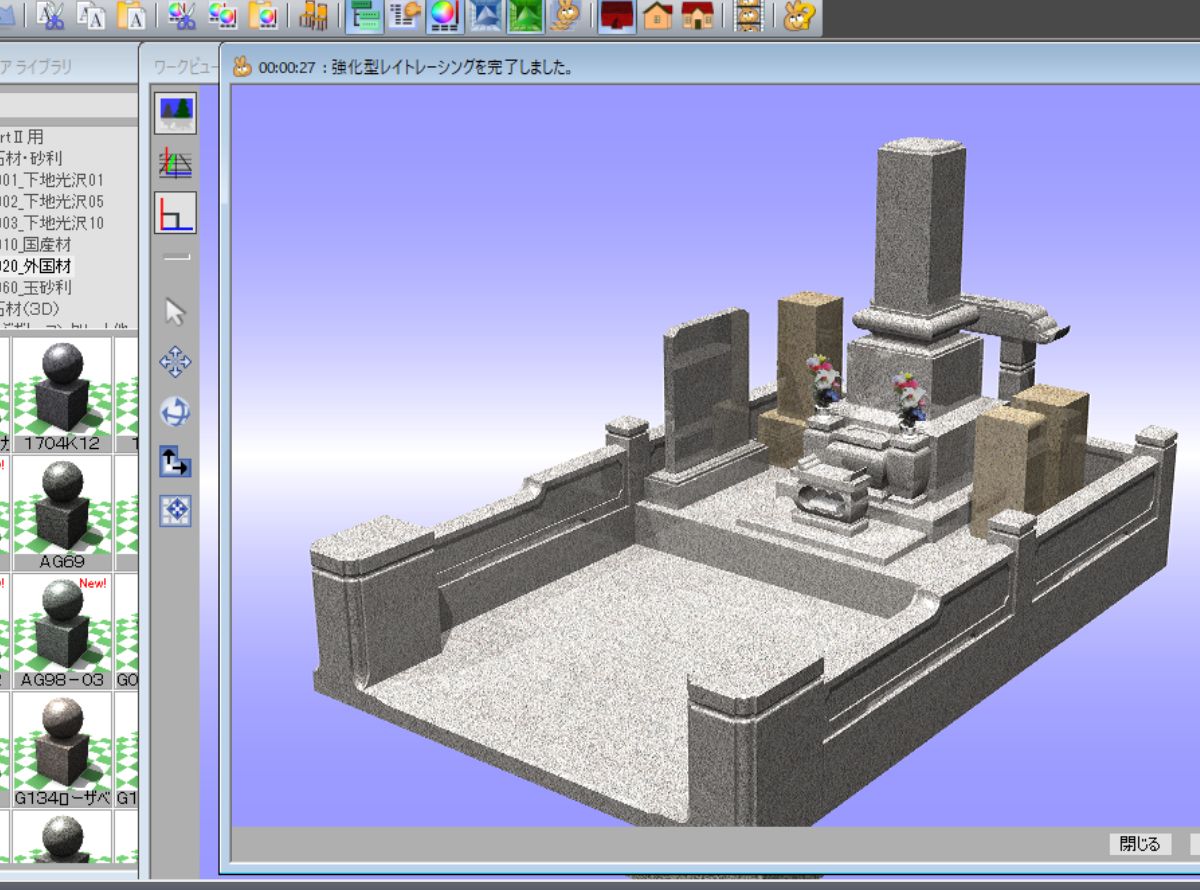Switch to the ワークビュー tab
This screenshot has height=890, width=1200.
tap(184, 67)
